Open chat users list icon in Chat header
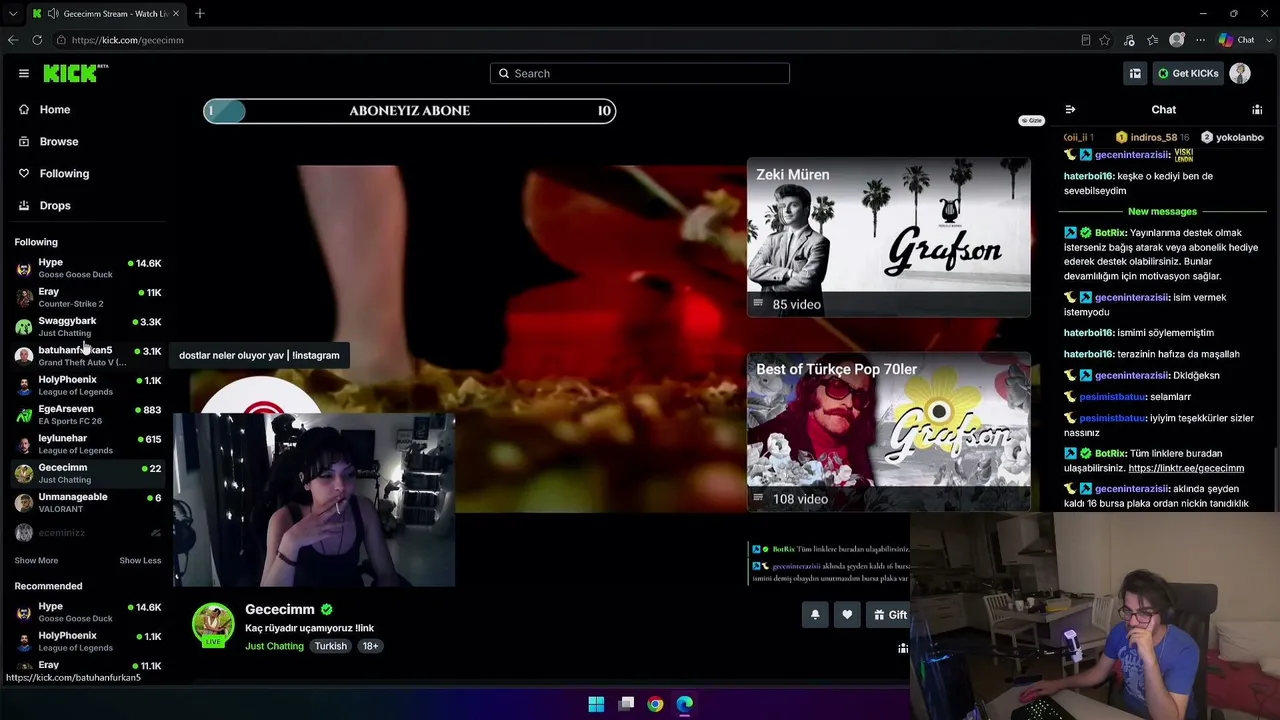The width and height of the screenshot is (1280, 720). tap(1257, 110)
